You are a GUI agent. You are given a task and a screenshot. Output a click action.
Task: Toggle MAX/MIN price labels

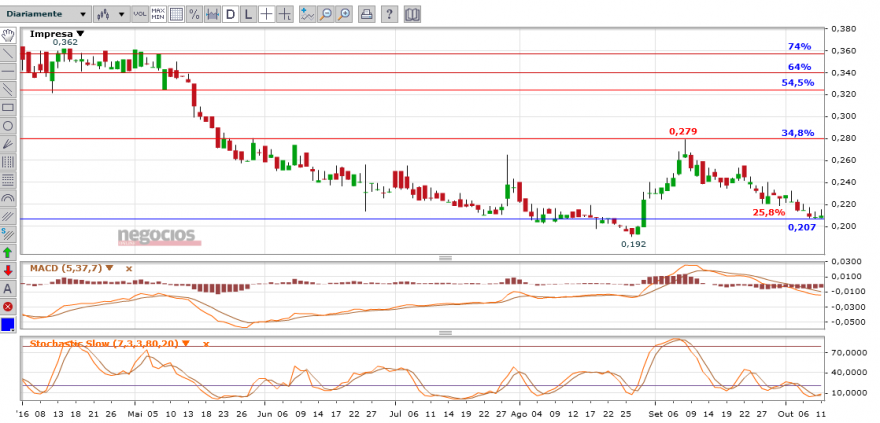point(157,15)
